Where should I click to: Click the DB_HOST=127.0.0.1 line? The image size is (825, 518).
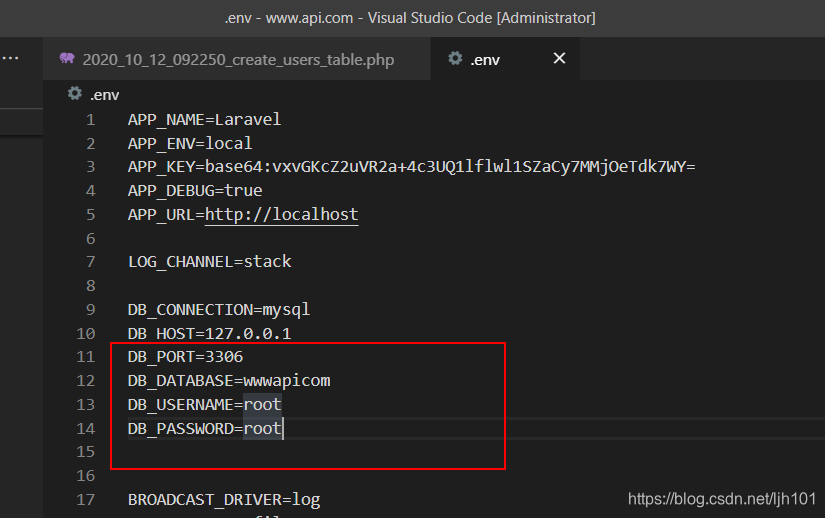209,333
